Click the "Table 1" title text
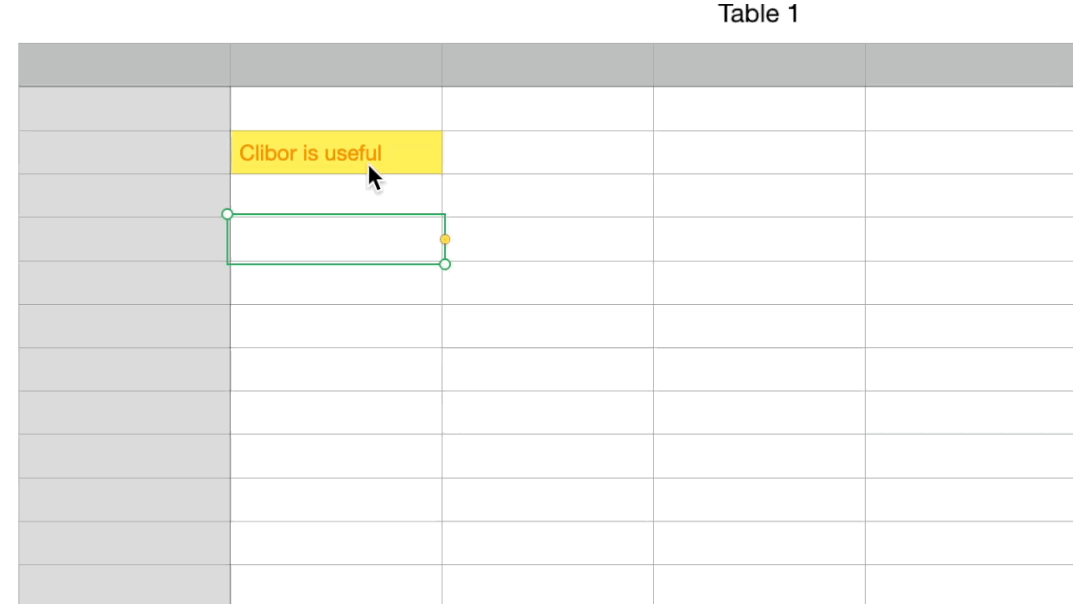The height and width of the screenshot is (608, 1080). [x=758, y=14]
